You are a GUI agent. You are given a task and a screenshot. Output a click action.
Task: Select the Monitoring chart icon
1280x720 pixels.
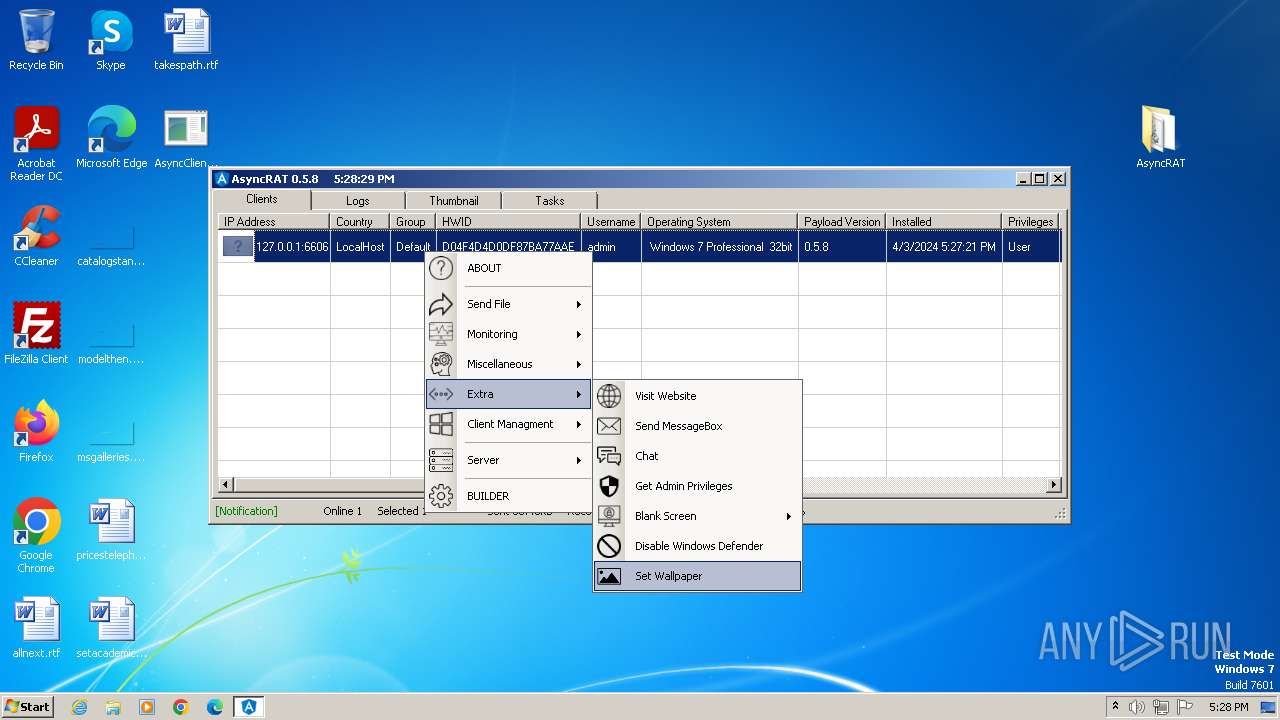[x=441, y=334]
